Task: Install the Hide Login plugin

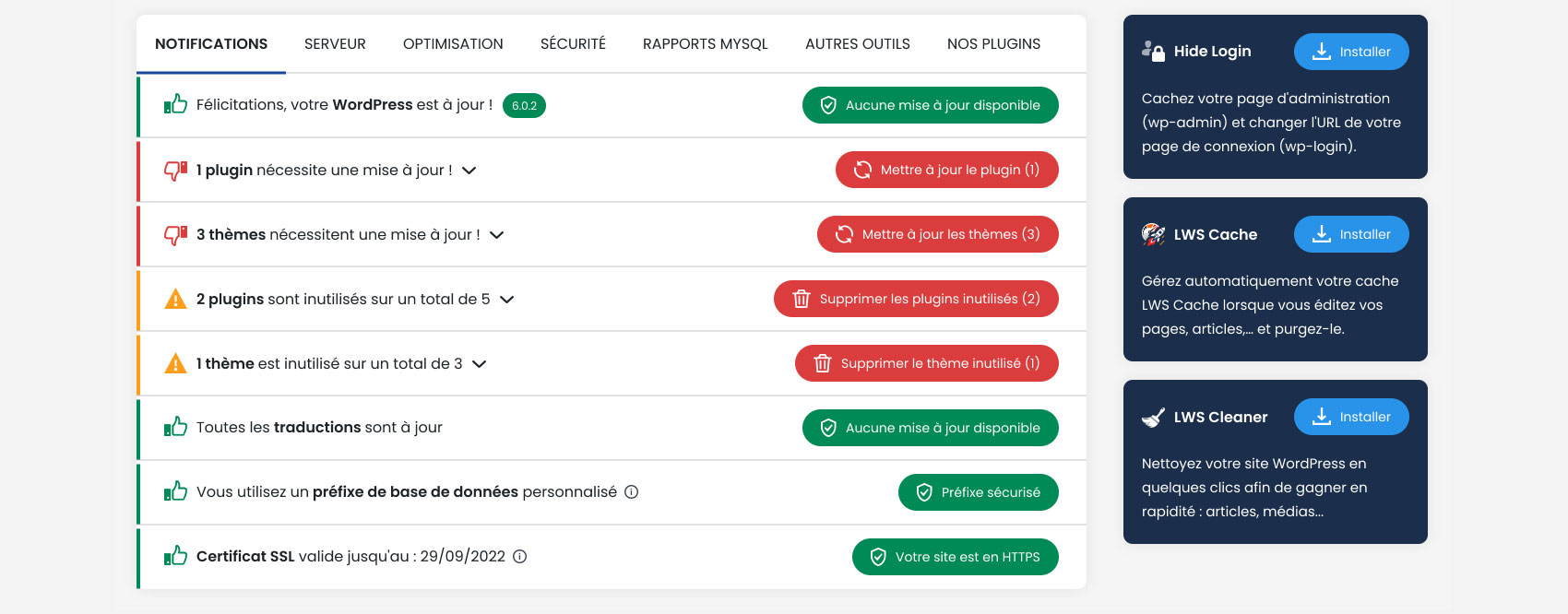Action: point(1351,52)
